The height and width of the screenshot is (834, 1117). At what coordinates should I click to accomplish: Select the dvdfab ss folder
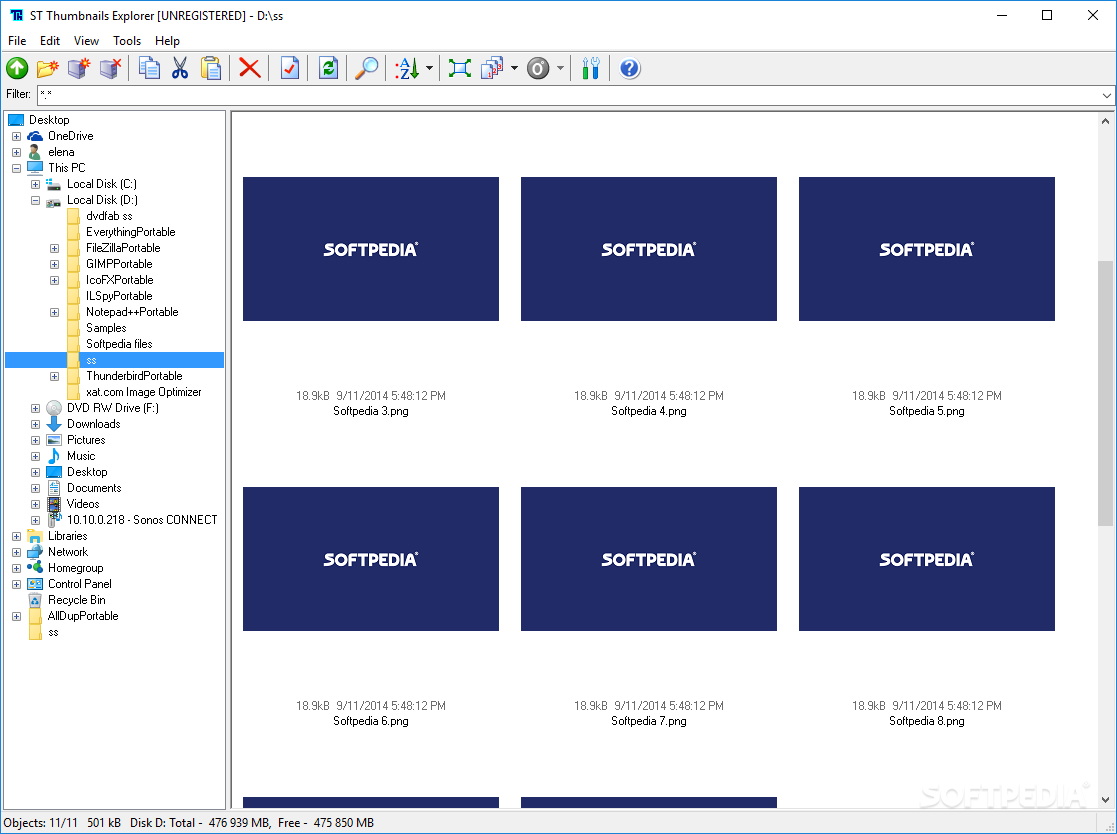click(109, 216)
